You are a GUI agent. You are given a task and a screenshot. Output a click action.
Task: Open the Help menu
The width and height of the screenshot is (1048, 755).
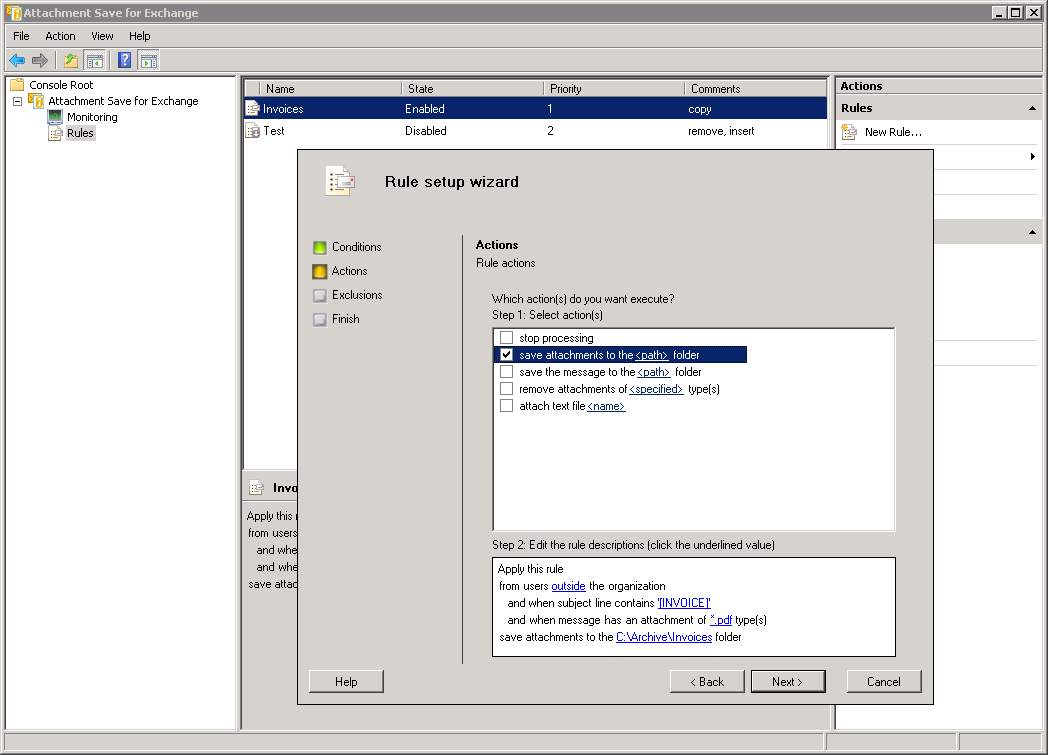pyautogui.click(x=140, y=36)
